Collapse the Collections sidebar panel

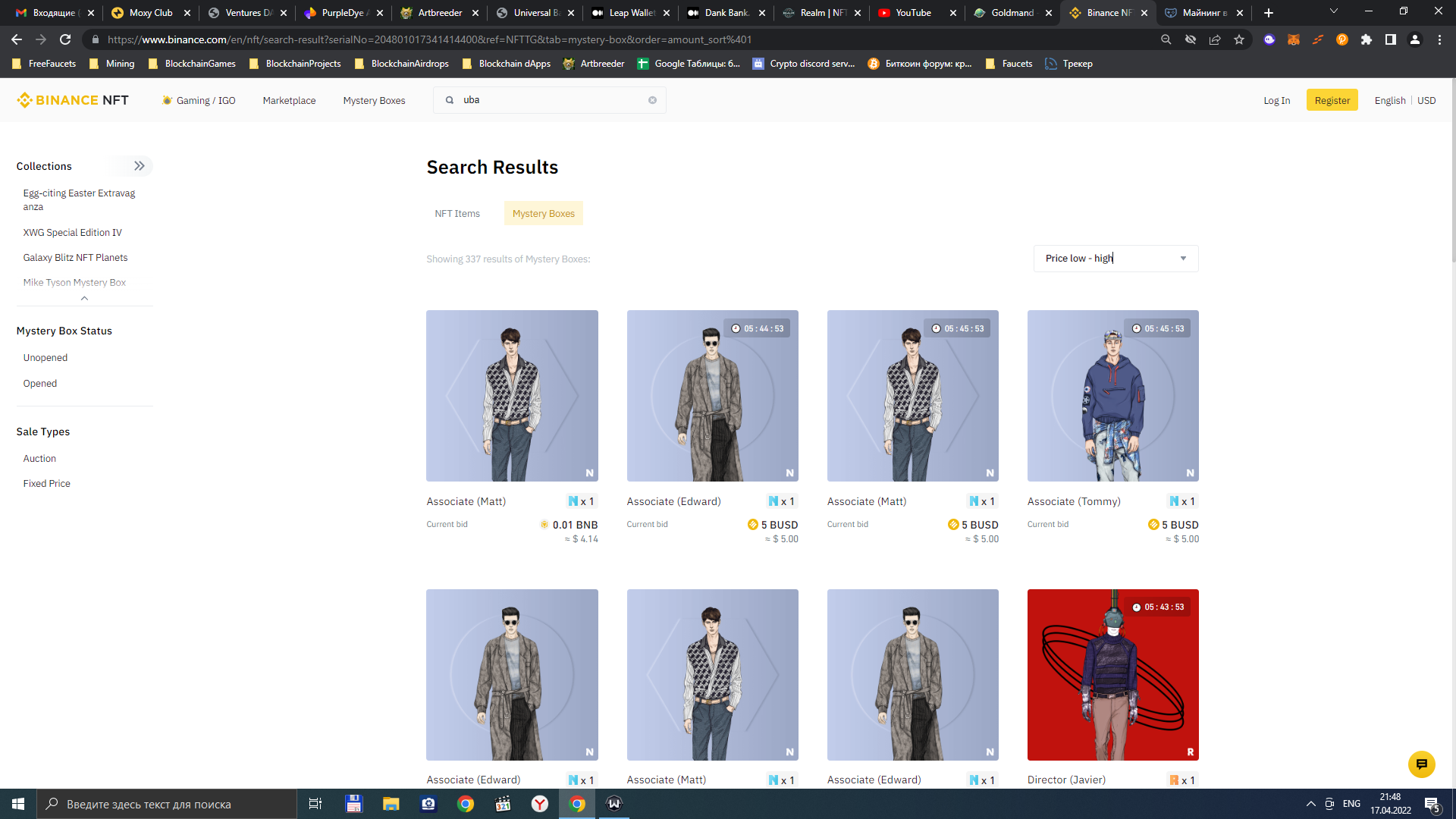140,166
